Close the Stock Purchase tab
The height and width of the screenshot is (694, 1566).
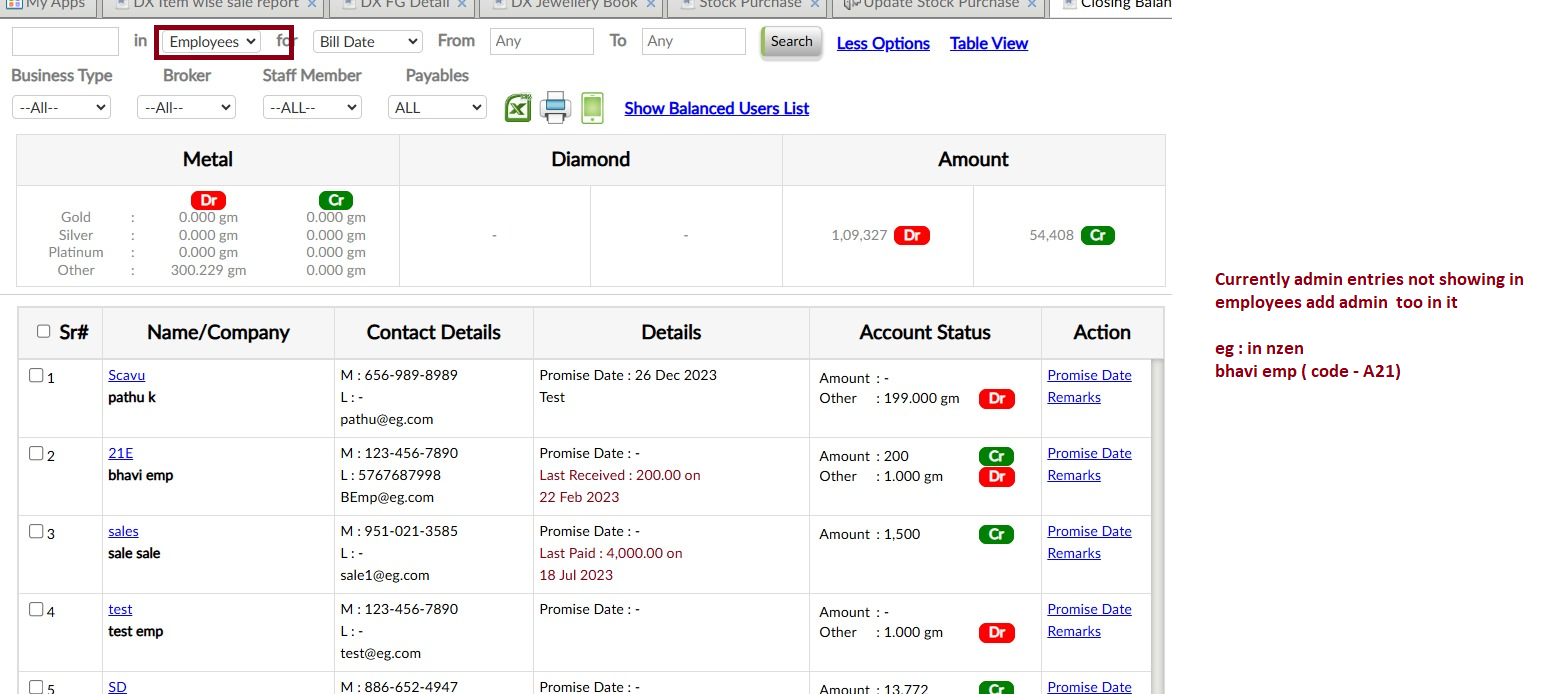[814, 5]
